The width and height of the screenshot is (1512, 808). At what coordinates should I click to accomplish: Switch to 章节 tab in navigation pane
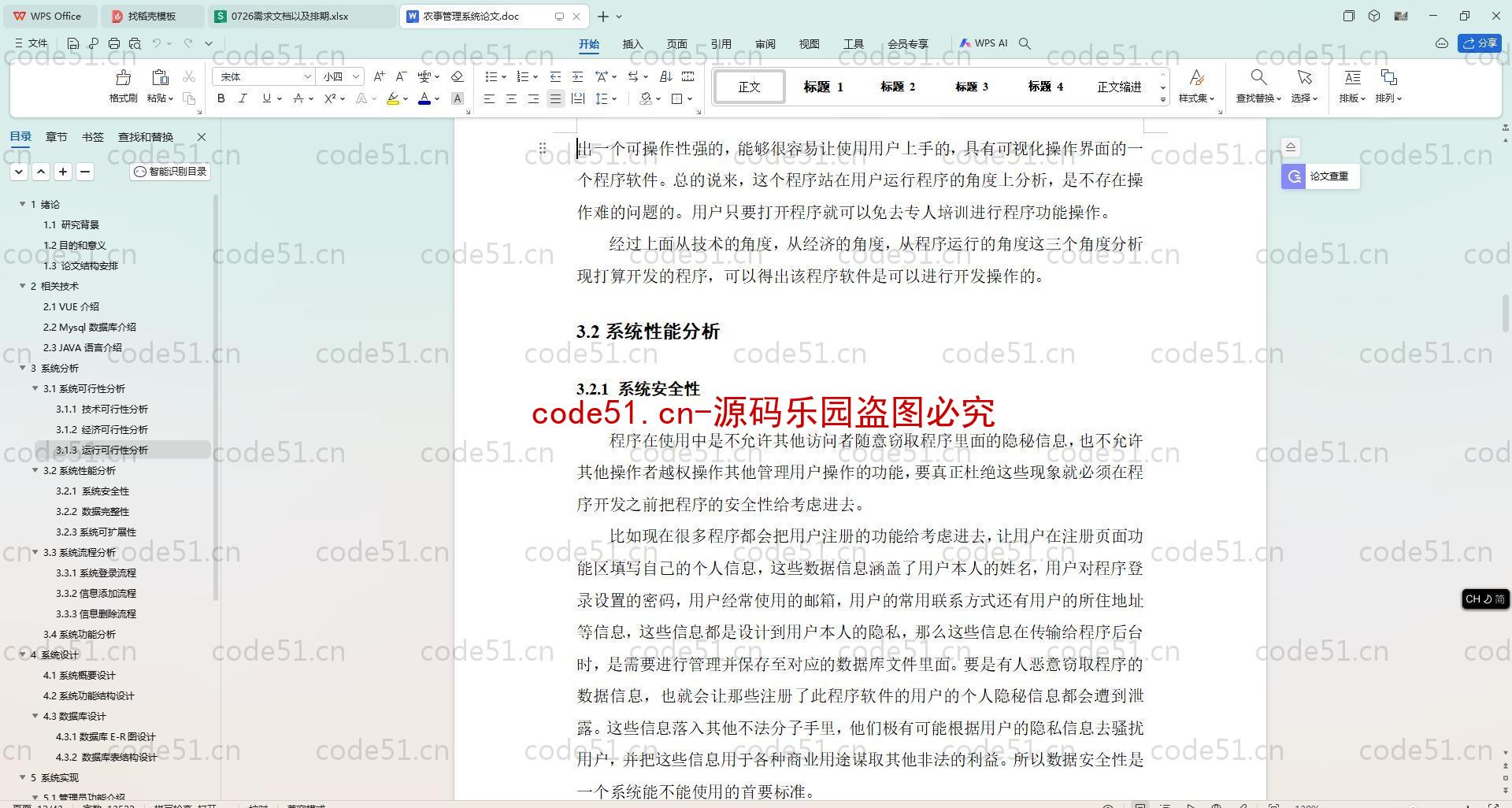[56, 136]
